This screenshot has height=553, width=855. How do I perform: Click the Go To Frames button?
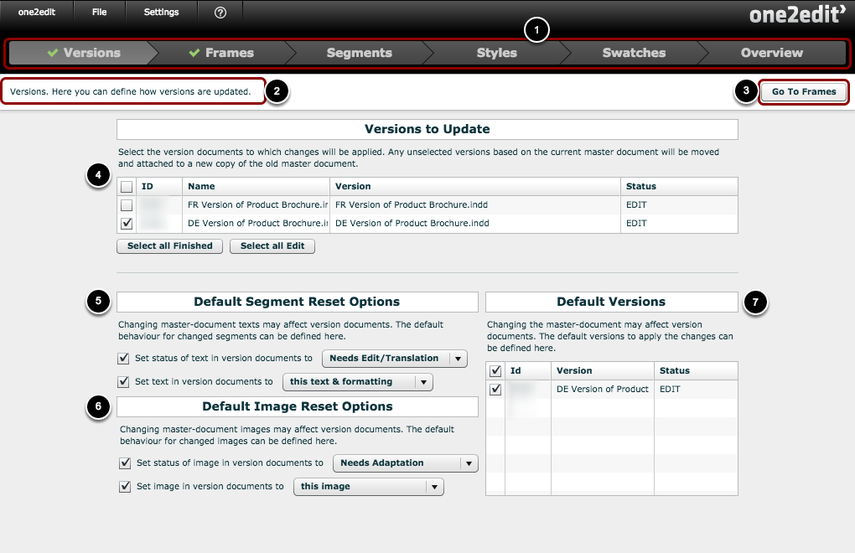[804, 92]
